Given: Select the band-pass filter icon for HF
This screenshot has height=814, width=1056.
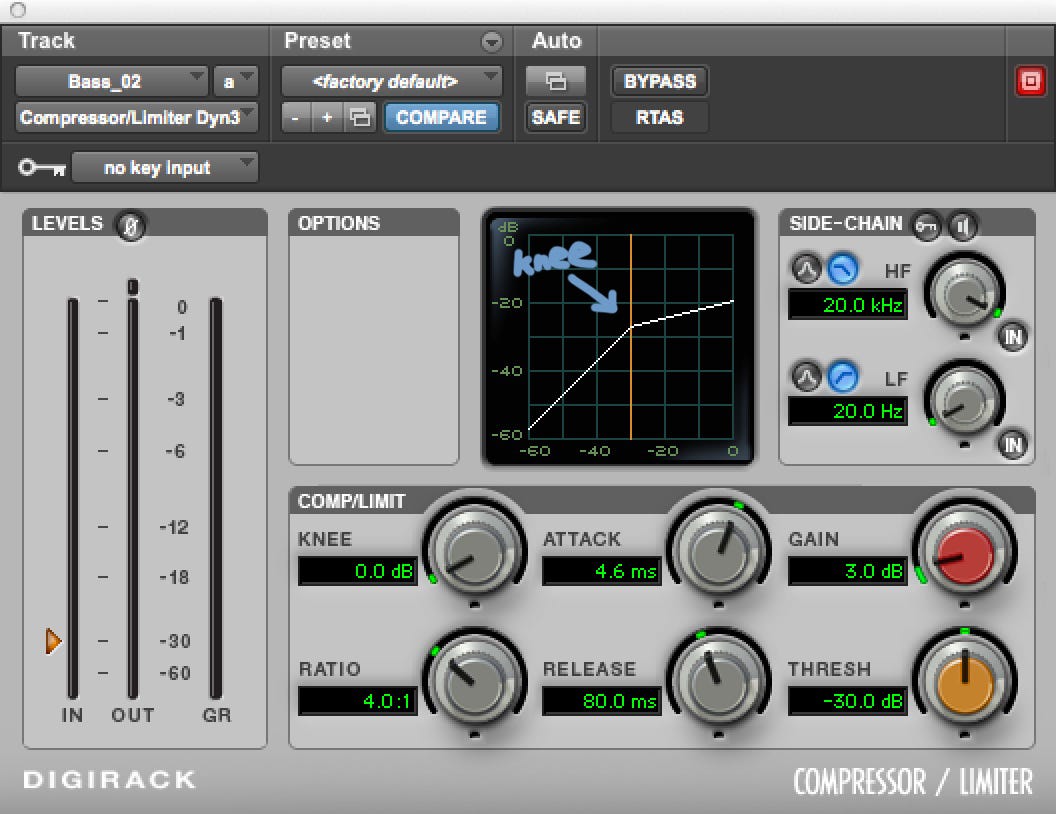Looking at the screenshot, I should click(x=806, y=268).
